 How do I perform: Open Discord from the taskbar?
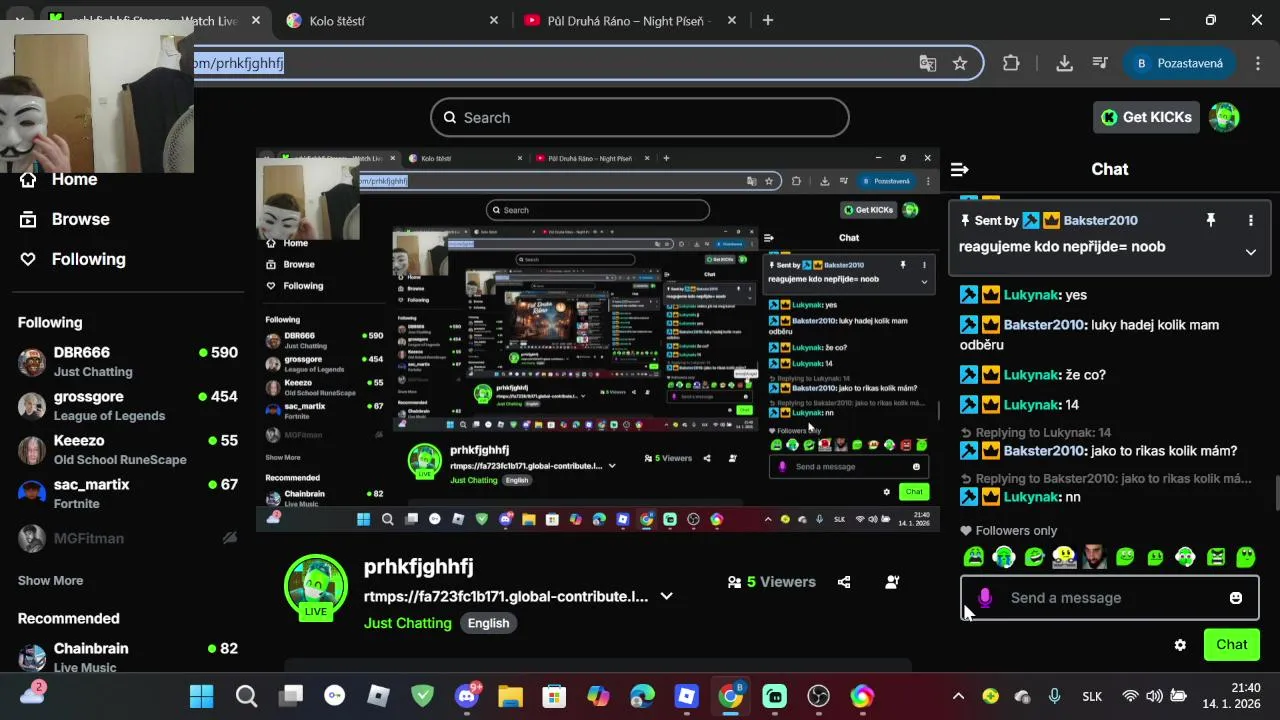(x=467, y=696)
